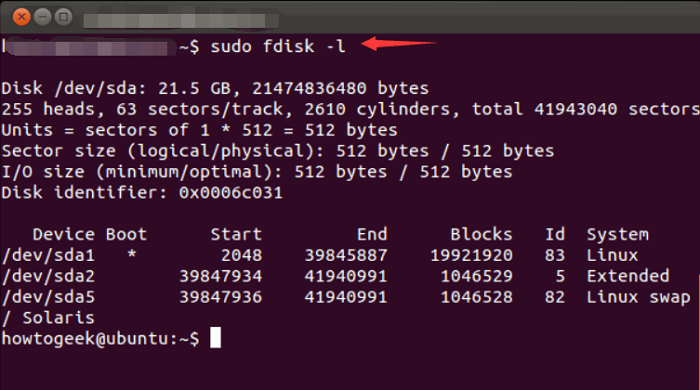Click the 'sudo fdisk -l' command text
The image size is (700, 390).
[278, 46]
